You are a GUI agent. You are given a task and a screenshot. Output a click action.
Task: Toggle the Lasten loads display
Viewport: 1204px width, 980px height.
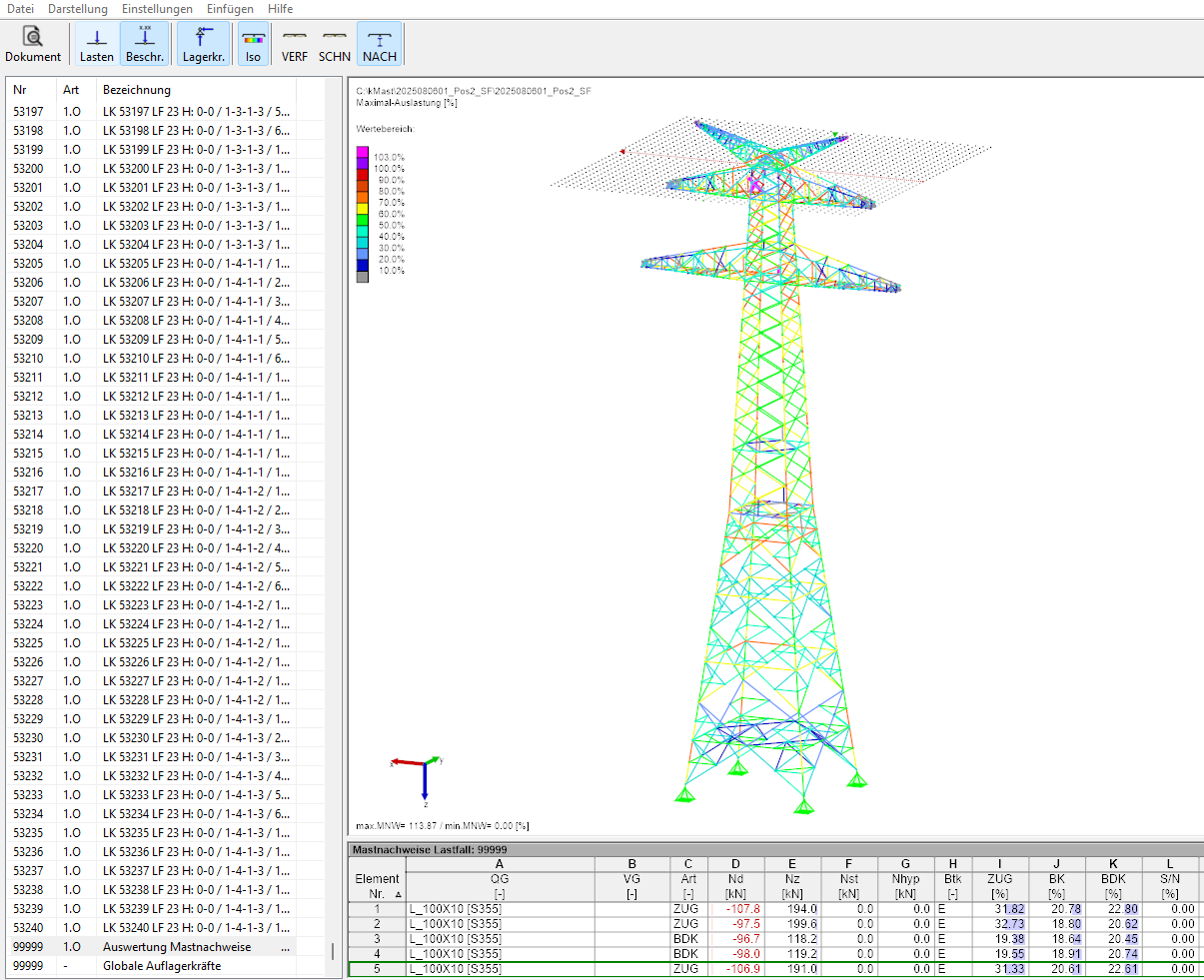click(97, 45)
